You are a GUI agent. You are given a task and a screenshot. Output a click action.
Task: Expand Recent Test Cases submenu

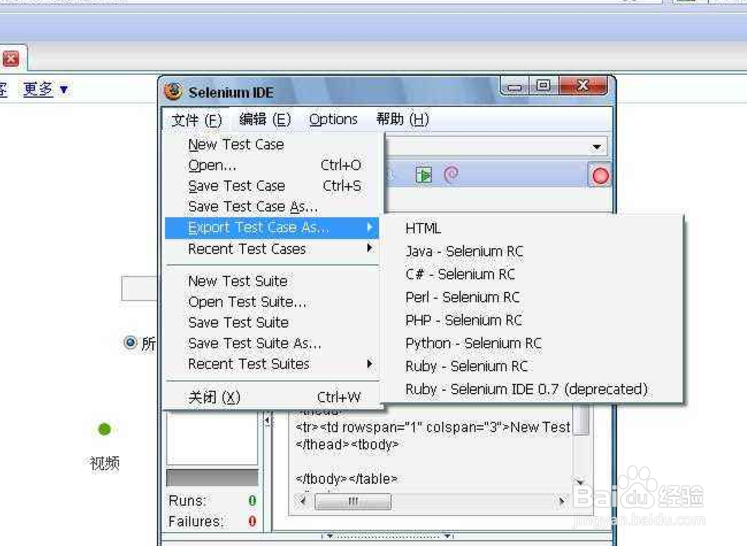point(272,249)
